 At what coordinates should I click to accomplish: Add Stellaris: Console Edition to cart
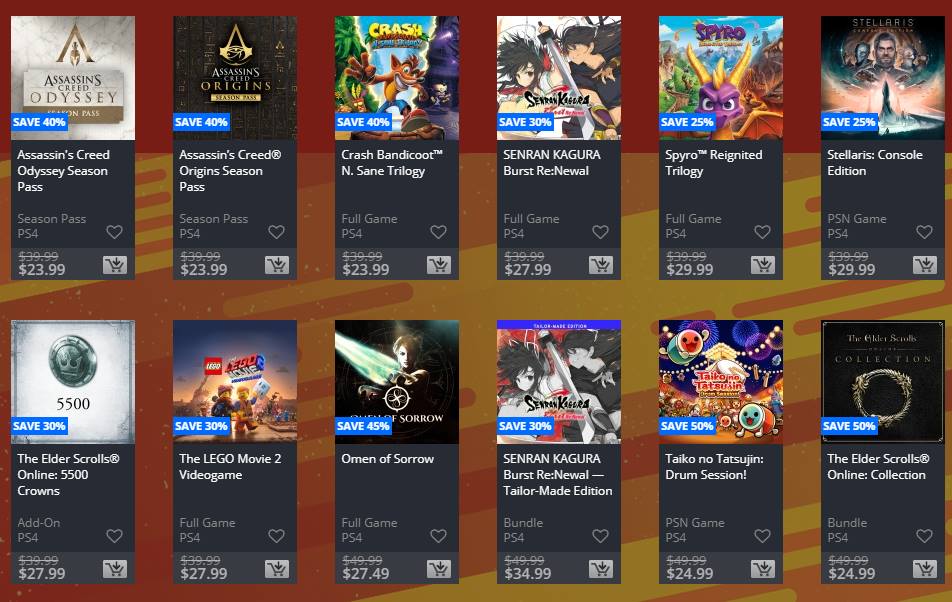(x=925, y=265)
